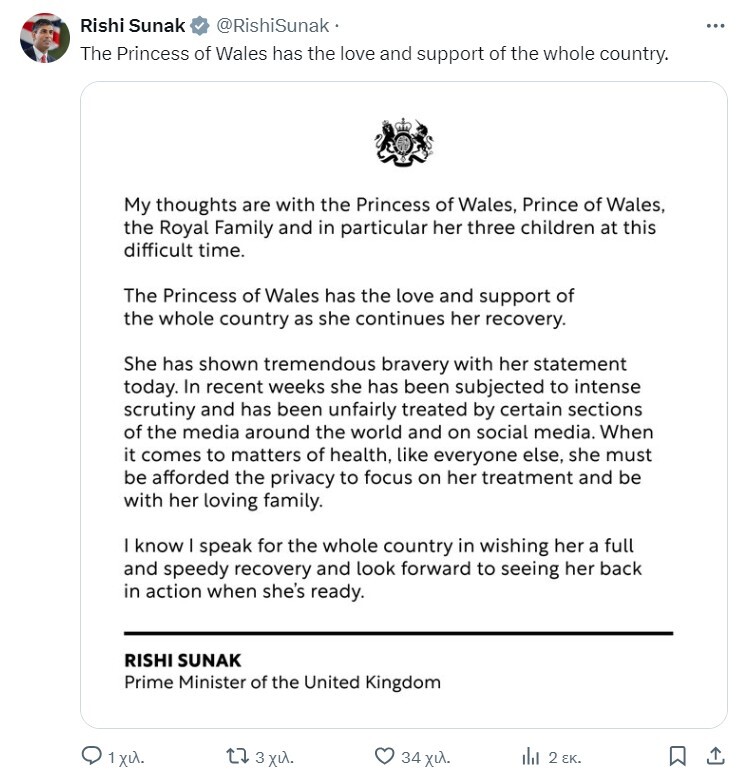
Task: Open the three-dot more options menu
Action: pos(714,25)
